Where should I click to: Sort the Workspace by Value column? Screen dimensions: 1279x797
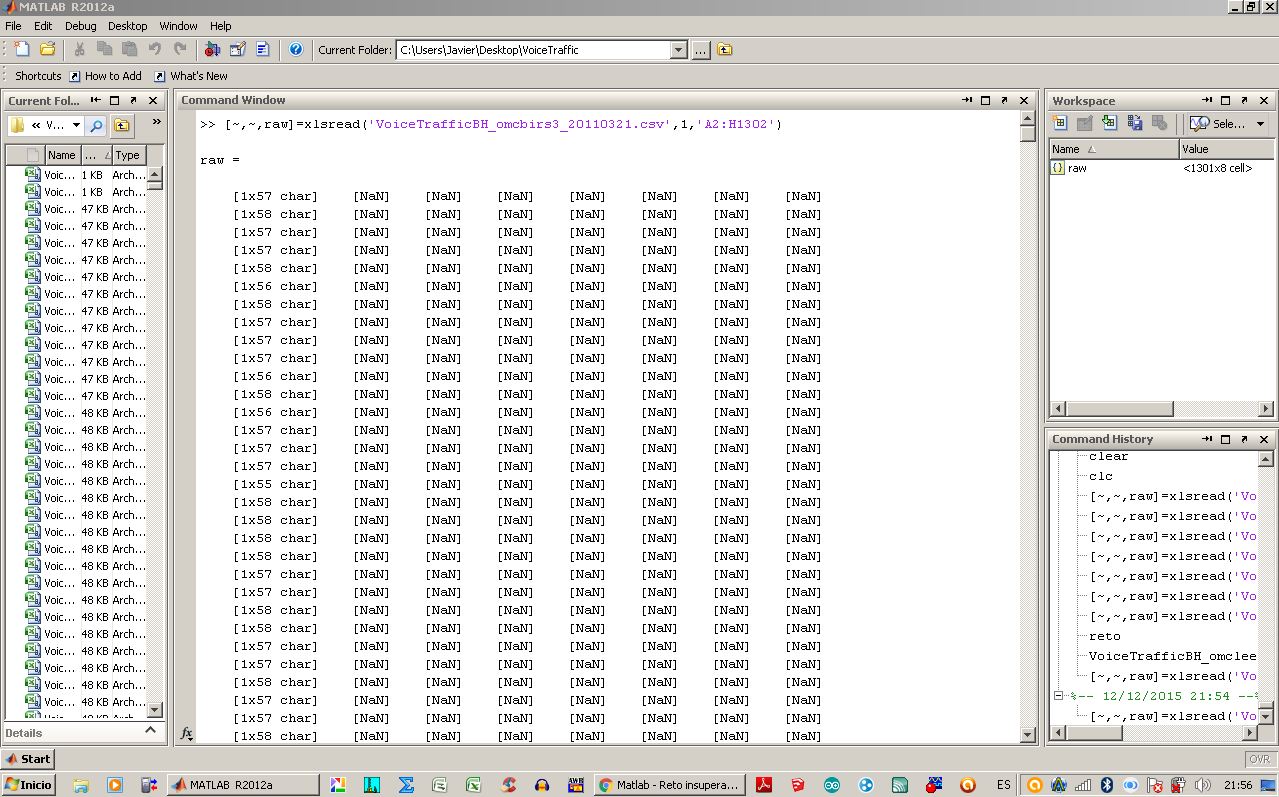pos(1227,149)
